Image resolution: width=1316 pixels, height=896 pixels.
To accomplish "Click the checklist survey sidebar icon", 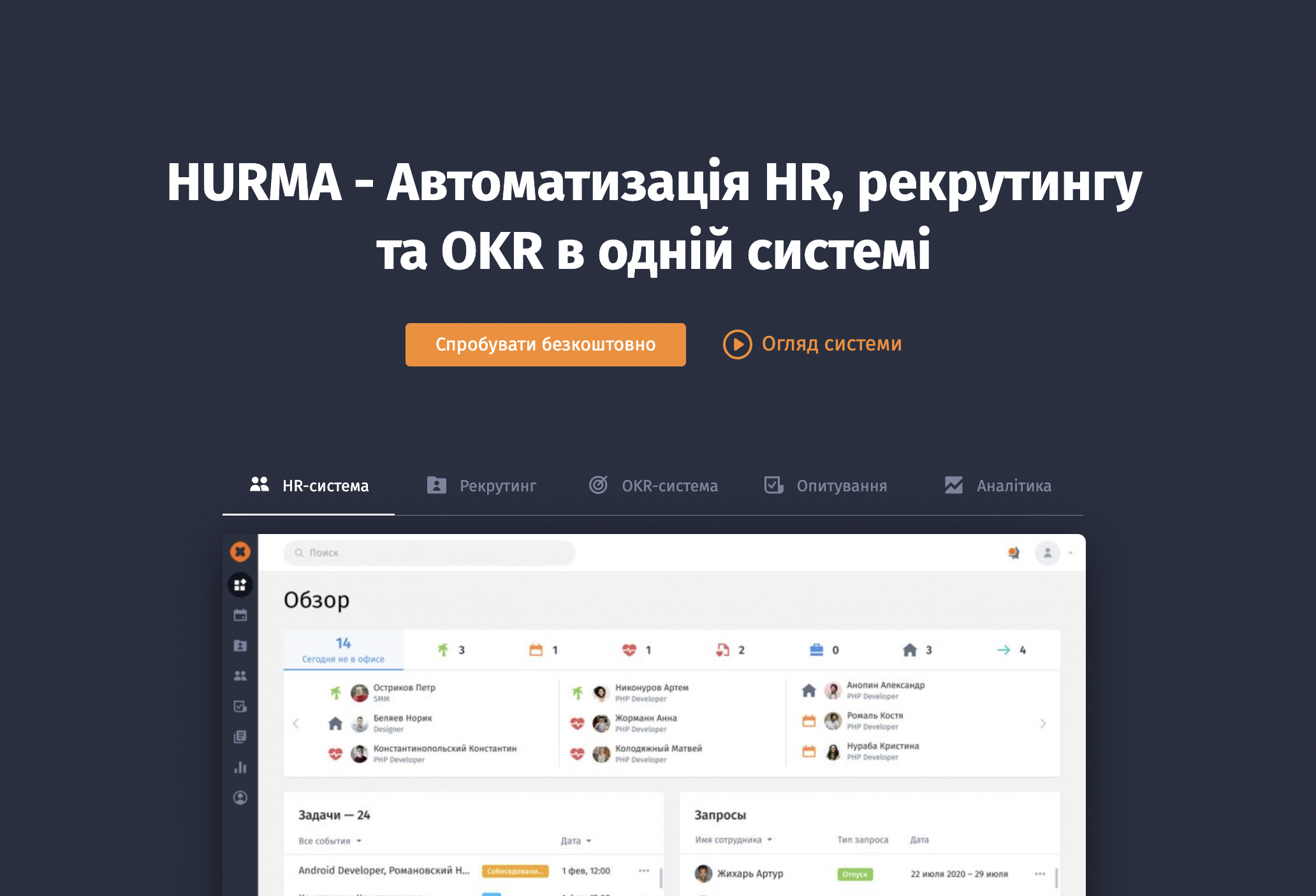I will point(240,707).
